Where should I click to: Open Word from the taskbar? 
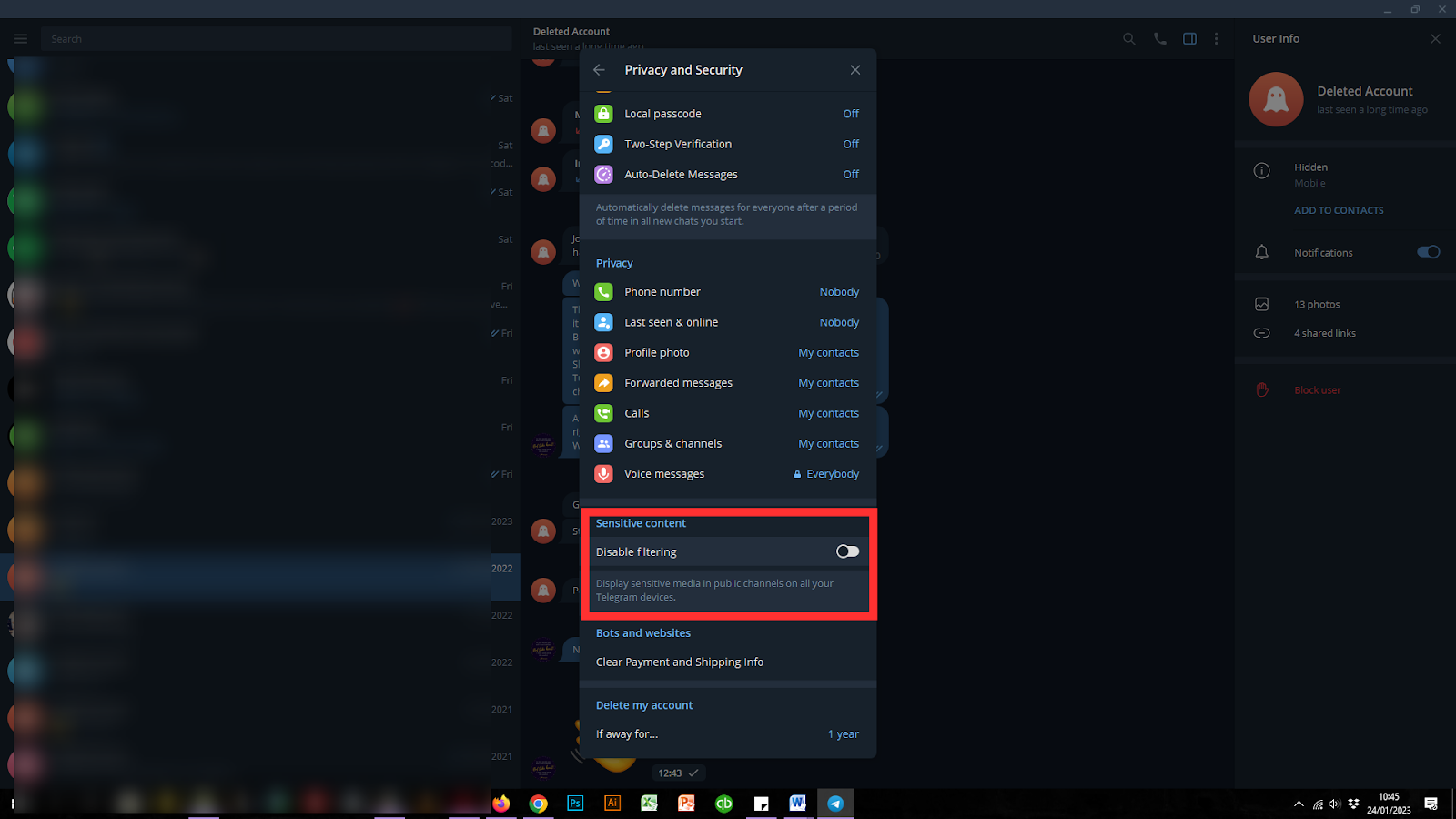pos(798,804)
